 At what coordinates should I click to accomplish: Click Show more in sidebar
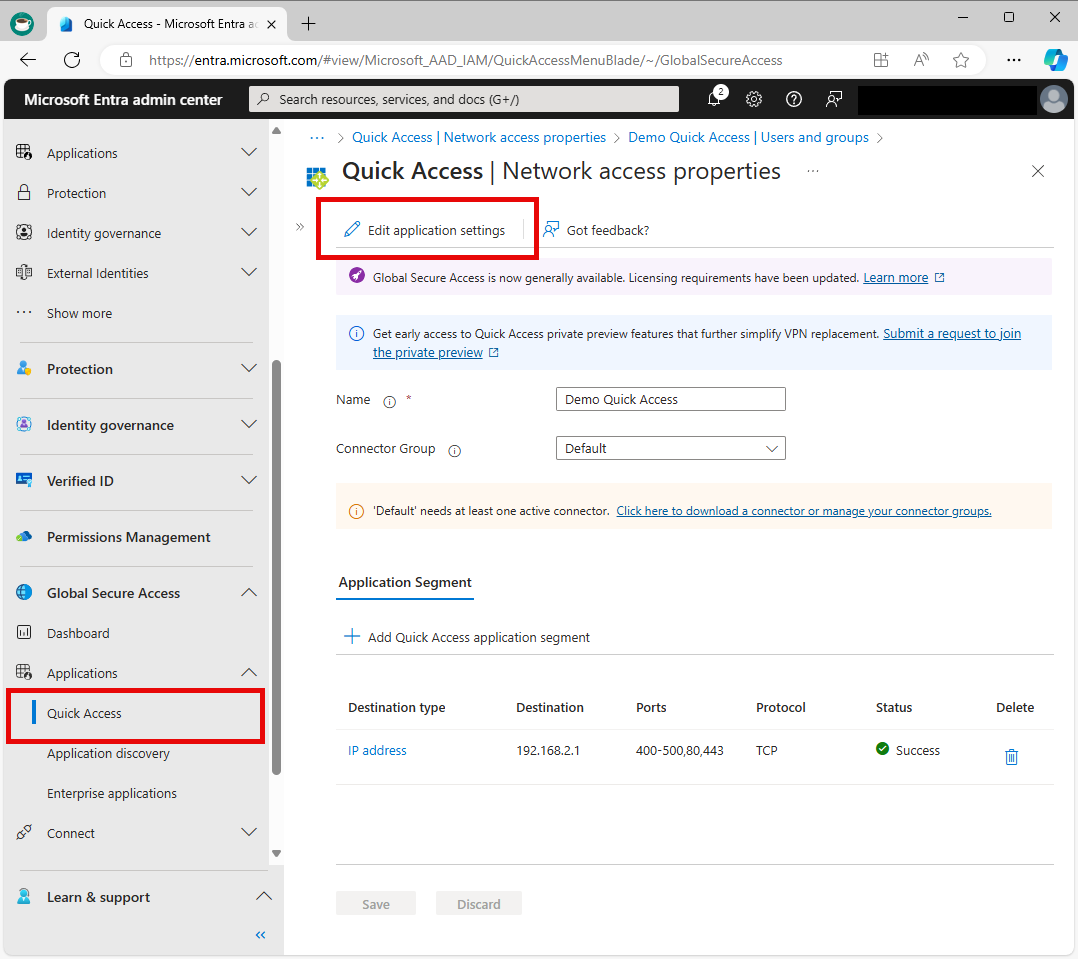point(79,313)
